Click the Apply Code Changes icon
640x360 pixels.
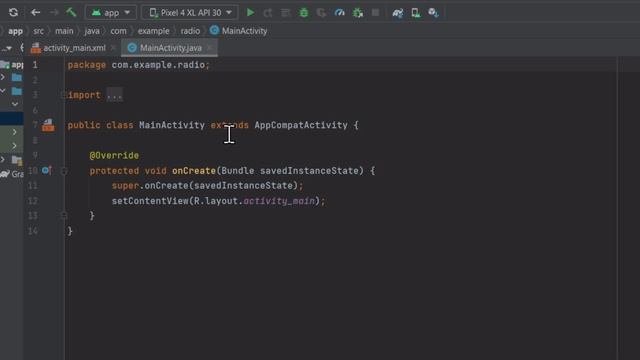[x=286, y=13]
